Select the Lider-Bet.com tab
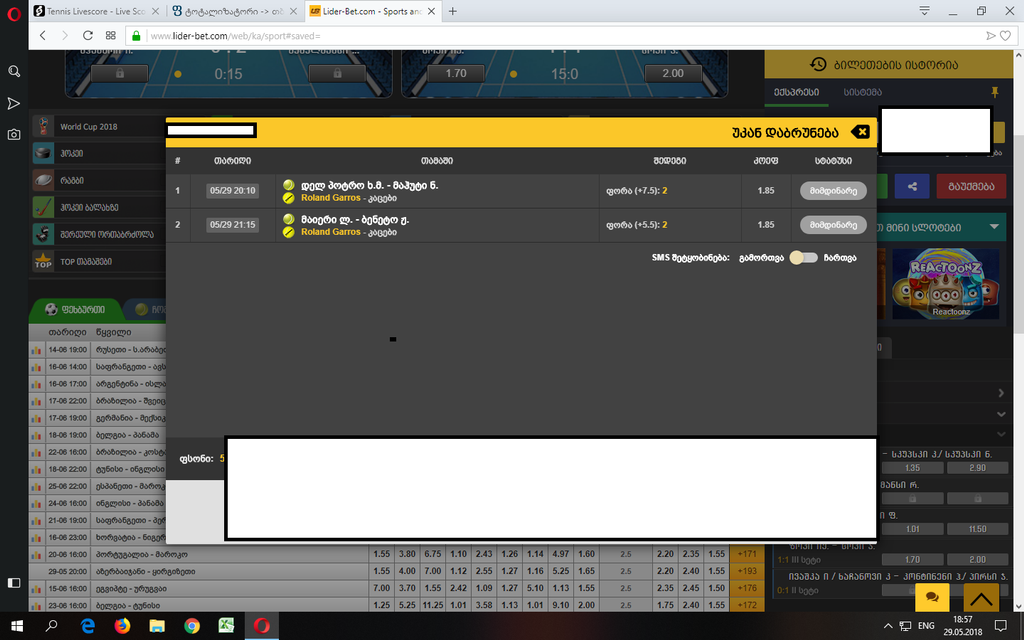 (372, 11)
